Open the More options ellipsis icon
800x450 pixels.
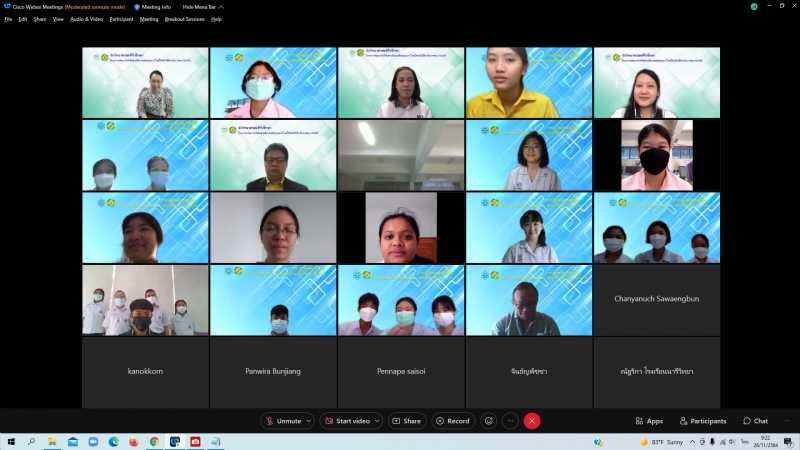coord(510,421)
